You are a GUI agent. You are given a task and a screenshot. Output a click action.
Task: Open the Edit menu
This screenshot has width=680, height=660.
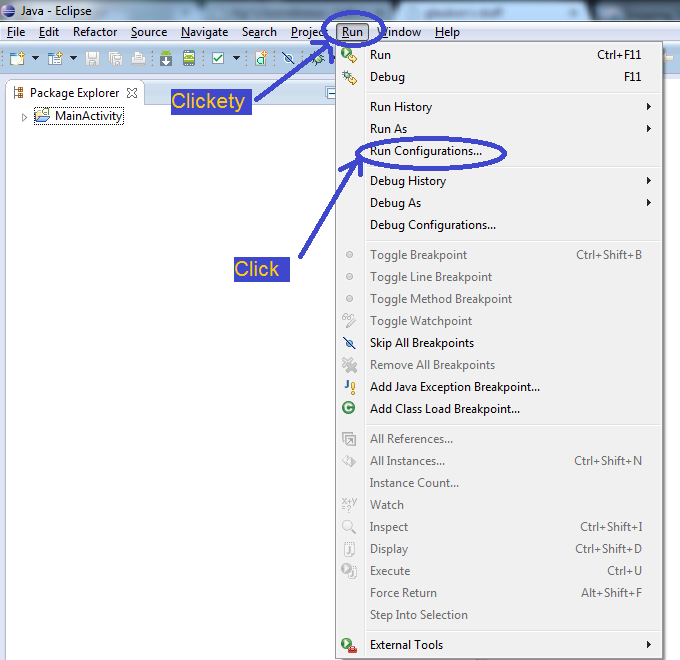[49, 32]
